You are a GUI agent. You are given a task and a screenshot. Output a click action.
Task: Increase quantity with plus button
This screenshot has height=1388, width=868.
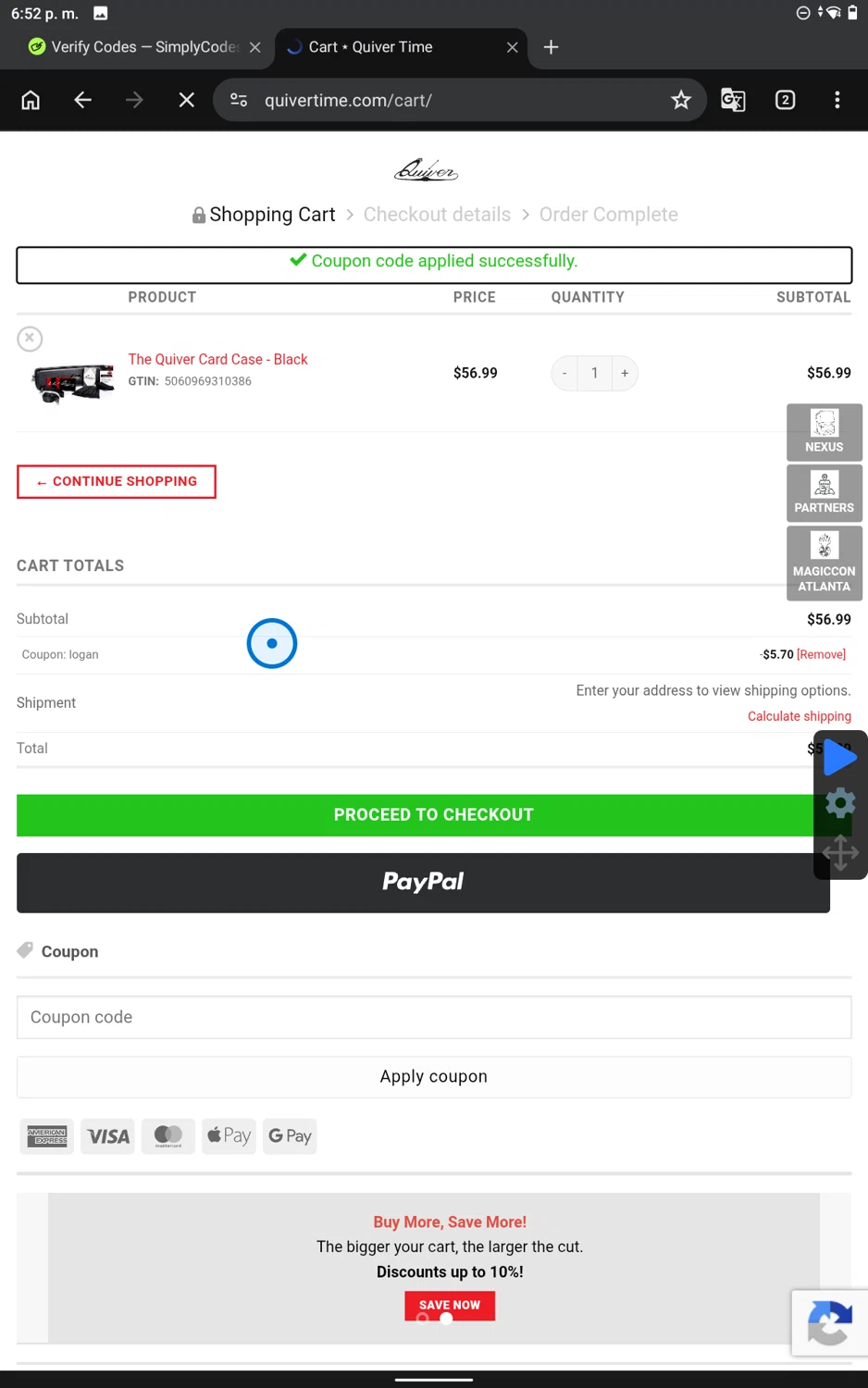pyautogui.click(x=625, y=373)
